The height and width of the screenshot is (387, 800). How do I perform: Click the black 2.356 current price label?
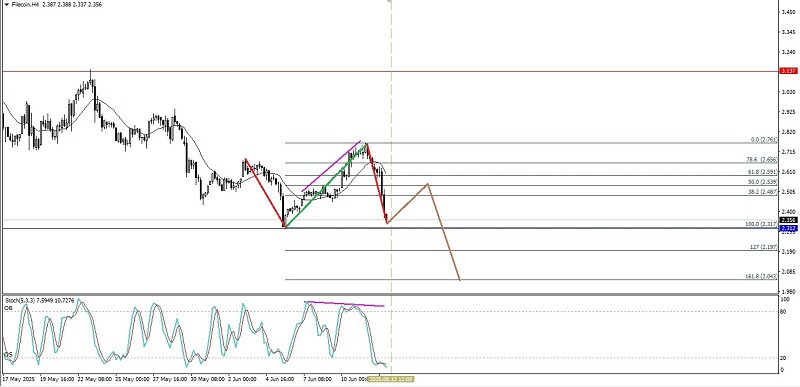(789, 220)
